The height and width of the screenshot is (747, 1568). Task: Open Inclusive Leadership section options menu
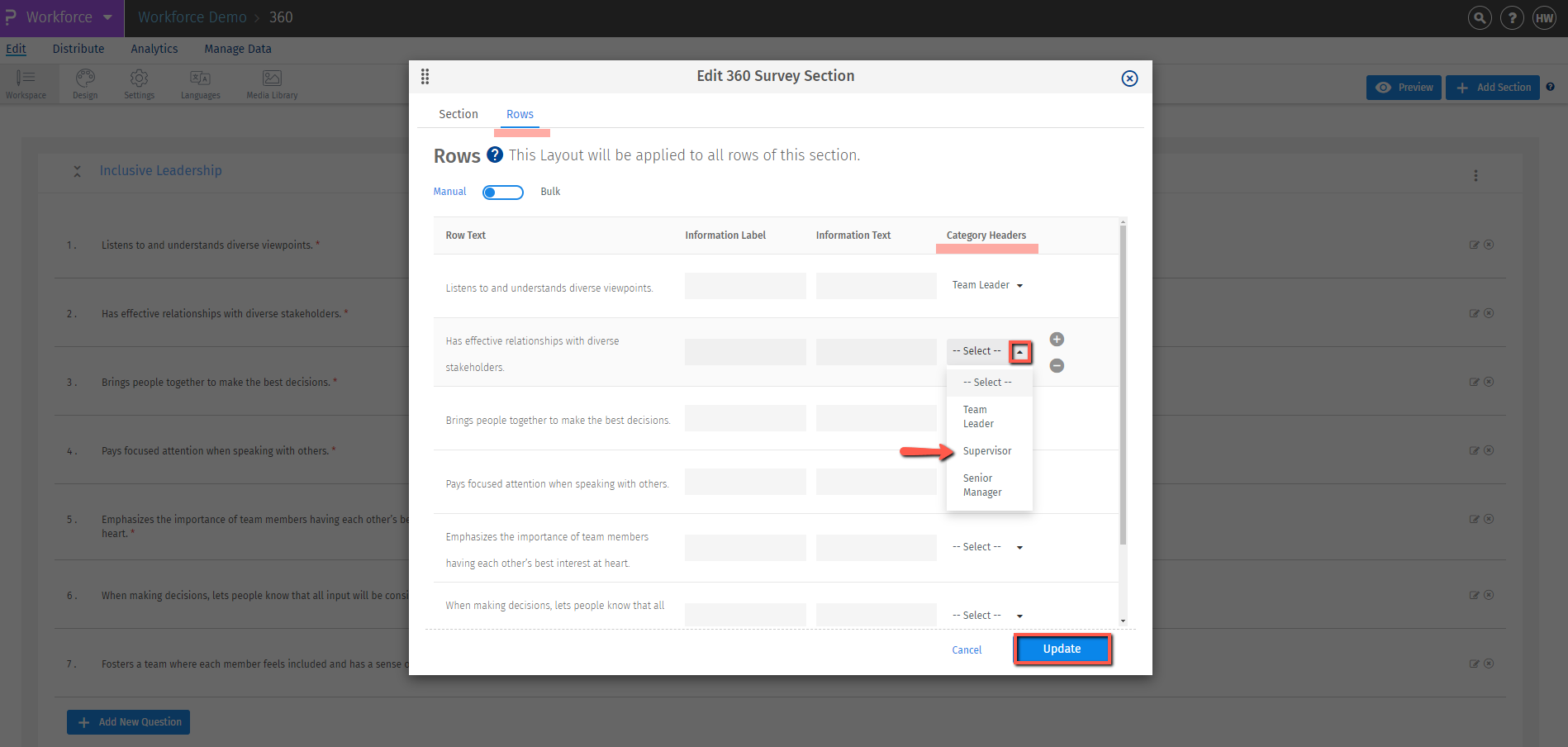pyautogui.click(x=1475, y=175)
